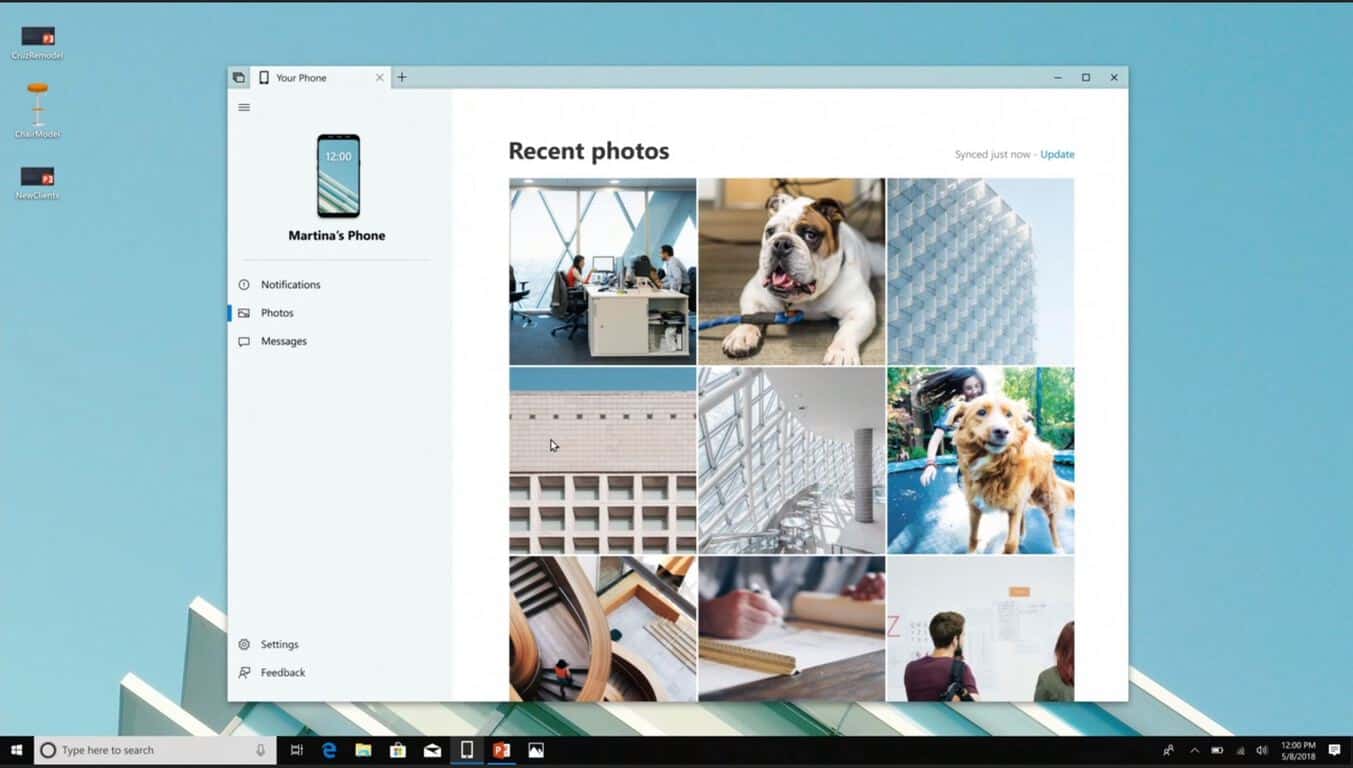Click the Update link
The height and width of the screenshot is (768, 1353).
pos(1057,154)
